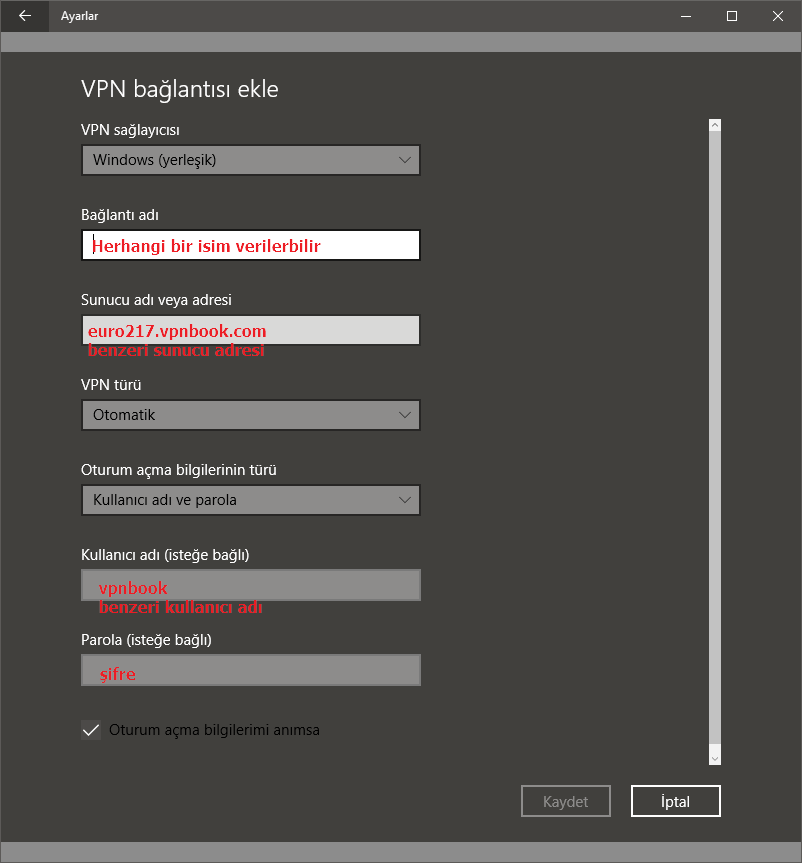Open Oturum açma bilgilerinin türü dropdown
The width and height of the screenshot is (802, 863).
pos(250,500)
